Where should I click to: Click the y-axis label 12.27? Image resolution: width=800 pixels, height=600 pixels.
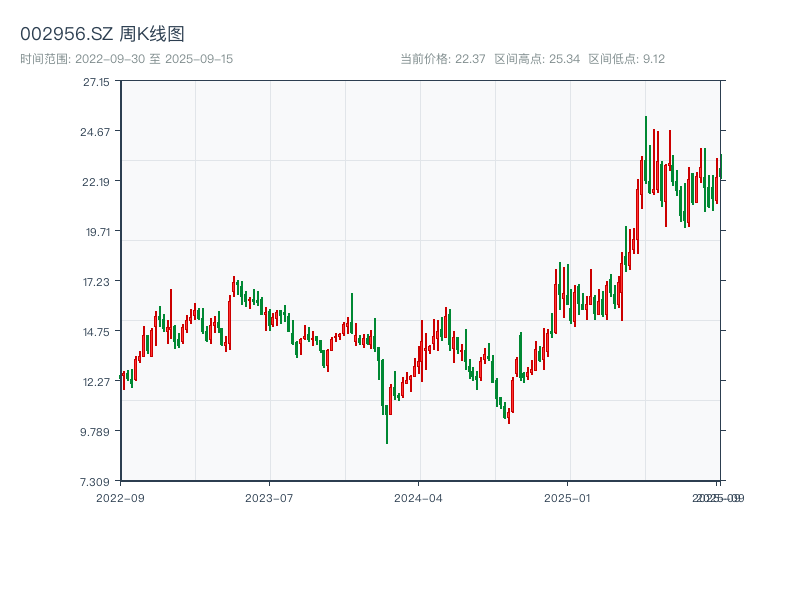[96, 382]
